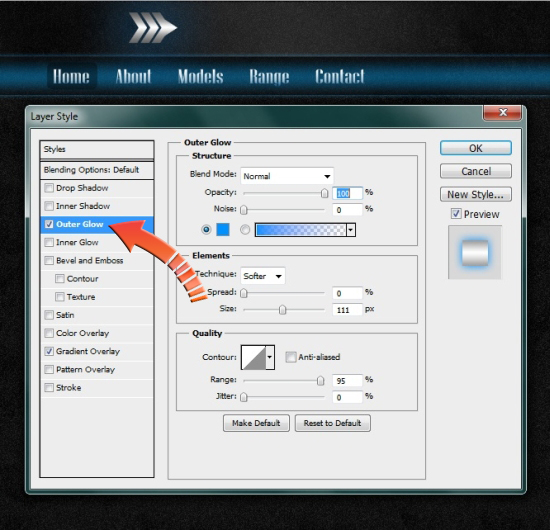The height and width of the screenshot is (530, 550).
Task: Click the blue glow color swatch
Action: point(223,230)
